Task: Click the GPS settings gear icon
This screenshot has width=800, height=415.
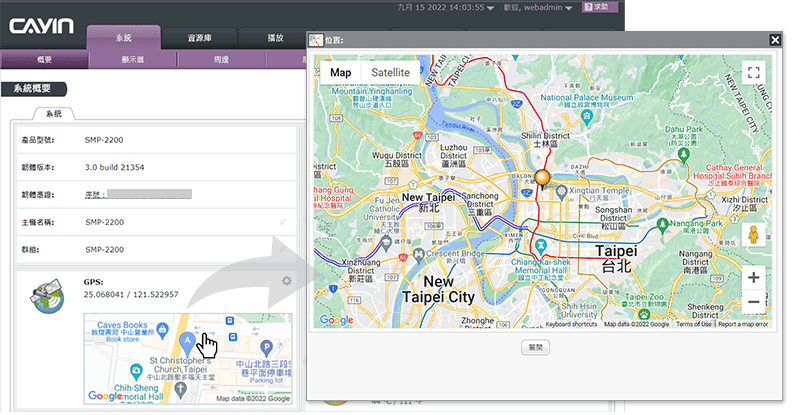Action: coord(287,281)
